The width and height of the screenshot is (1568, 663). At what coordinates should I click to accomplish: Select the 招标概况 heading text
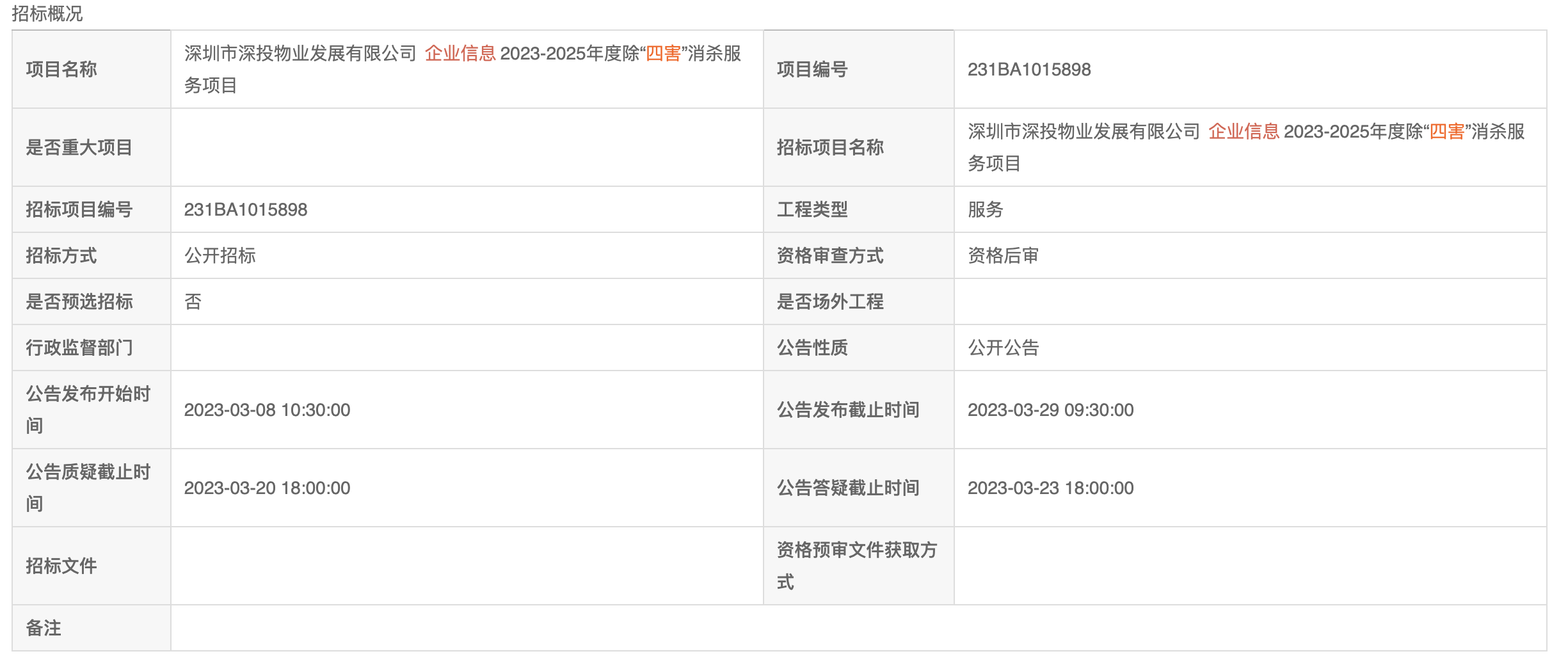click(47, 13)
